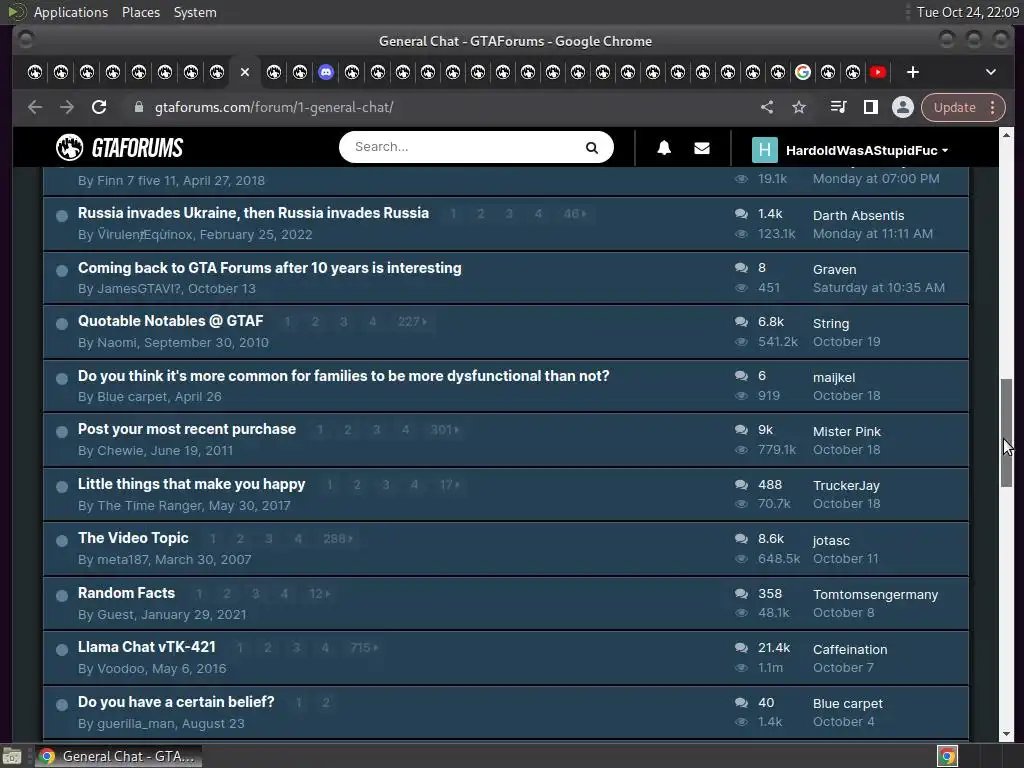
Task: Click unread dot of Random Facts topic
Action: (x=62, y=596)
